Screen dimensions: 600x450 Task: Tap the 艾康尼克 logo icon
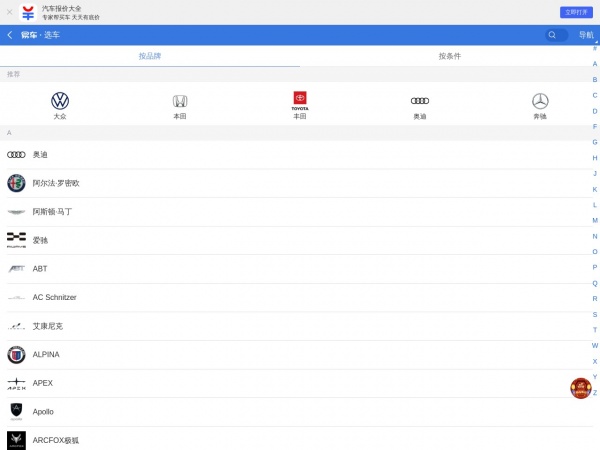16,326
